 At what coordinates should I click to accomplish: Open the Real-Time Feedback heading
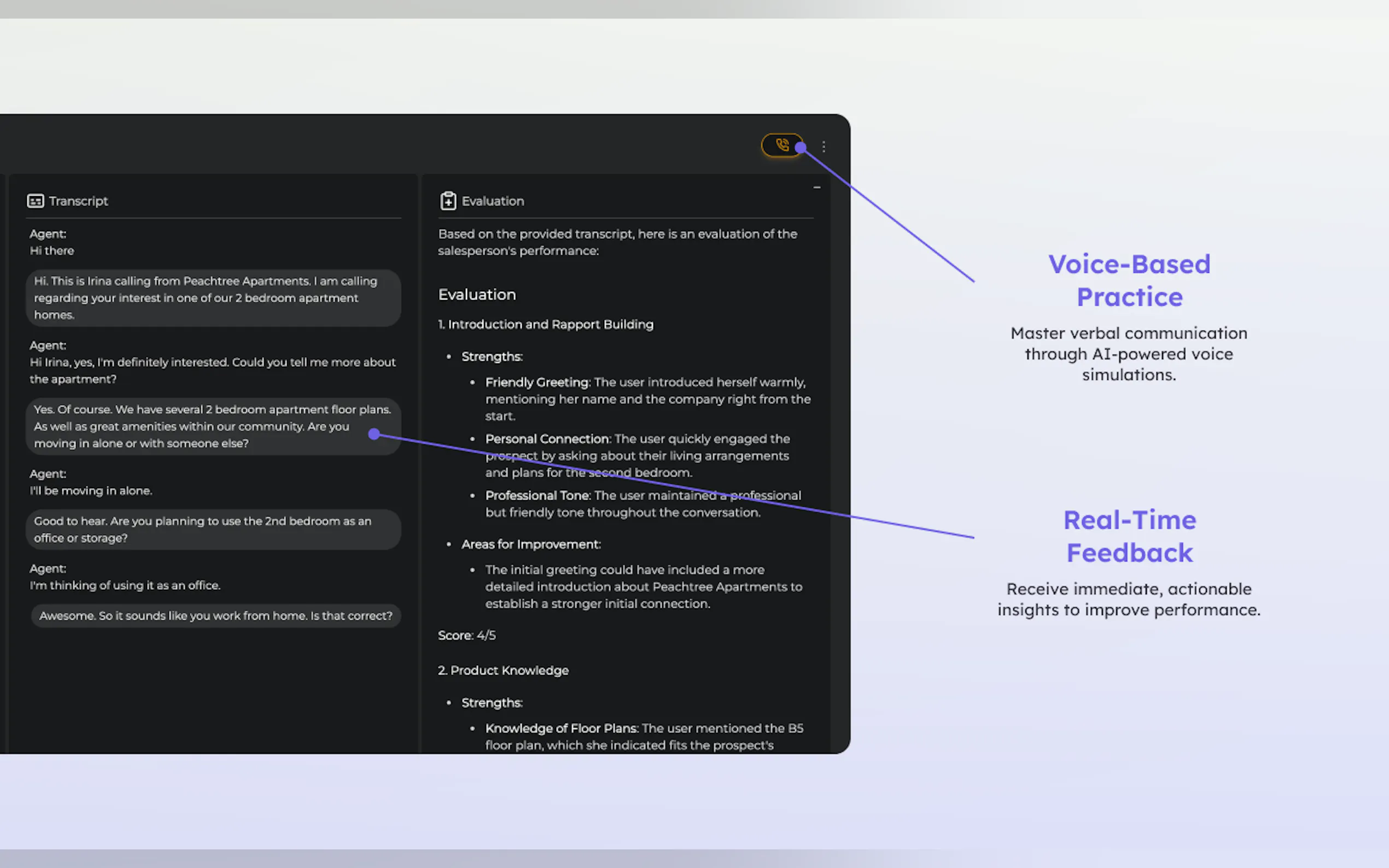point(1129,536)
